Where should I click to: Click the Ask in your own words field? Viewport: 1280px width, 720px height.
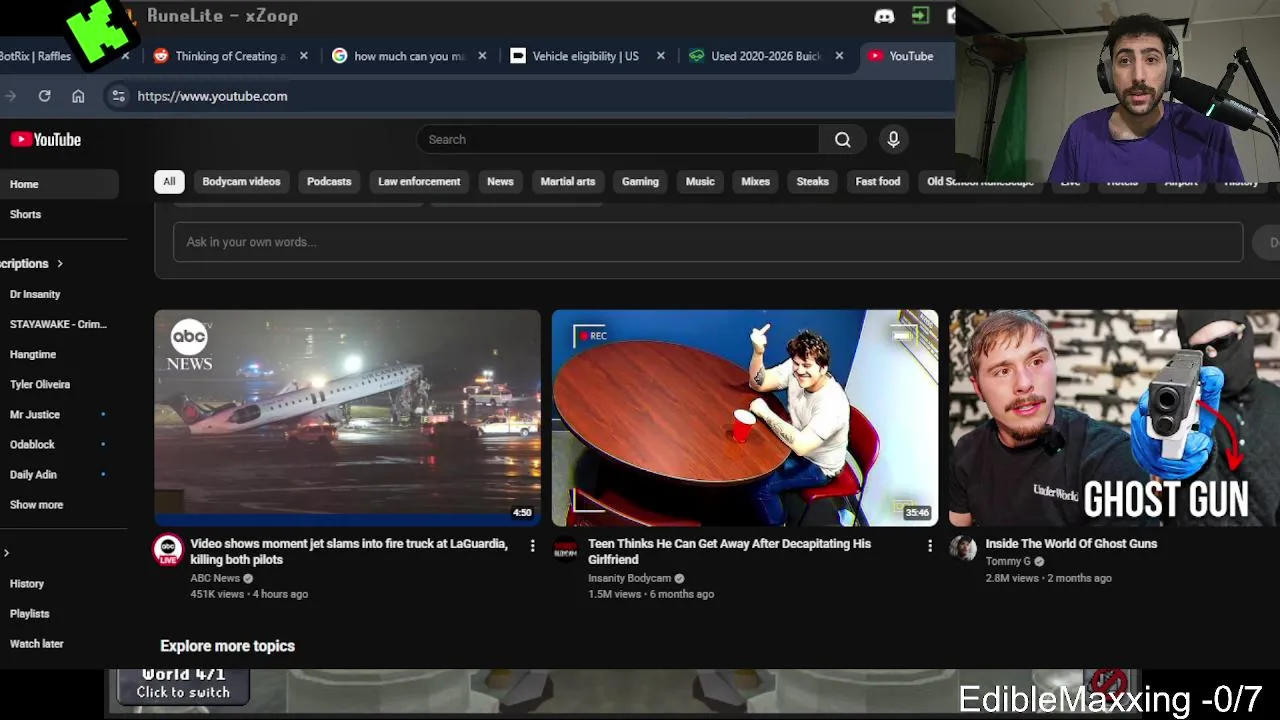707,242
